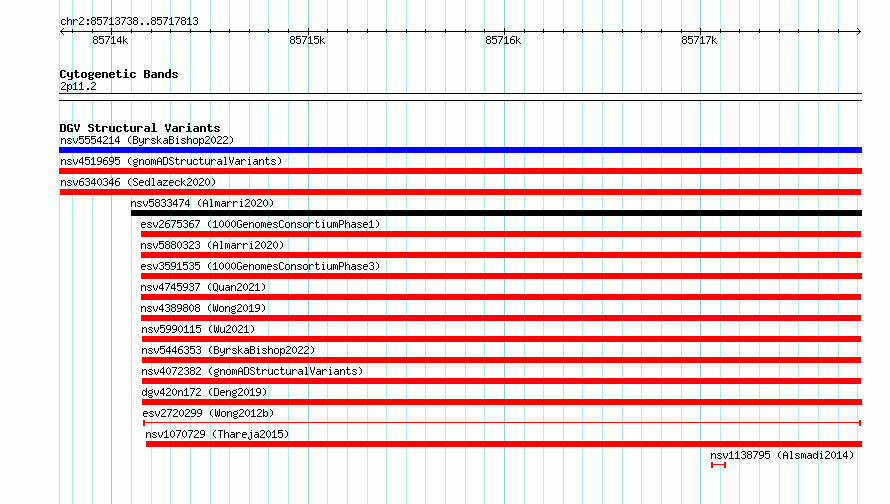Open the nsv1138795 (Alsmadi2014) variant label
Image resolution: width=890 pixels, height=504 pixels.
coord(782,455)
